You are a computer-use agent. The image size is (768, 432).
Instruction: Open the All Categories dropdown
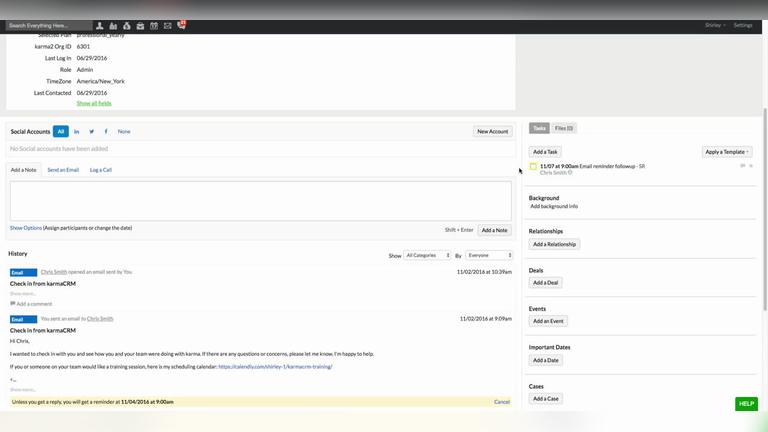click(x=427, y=255)
